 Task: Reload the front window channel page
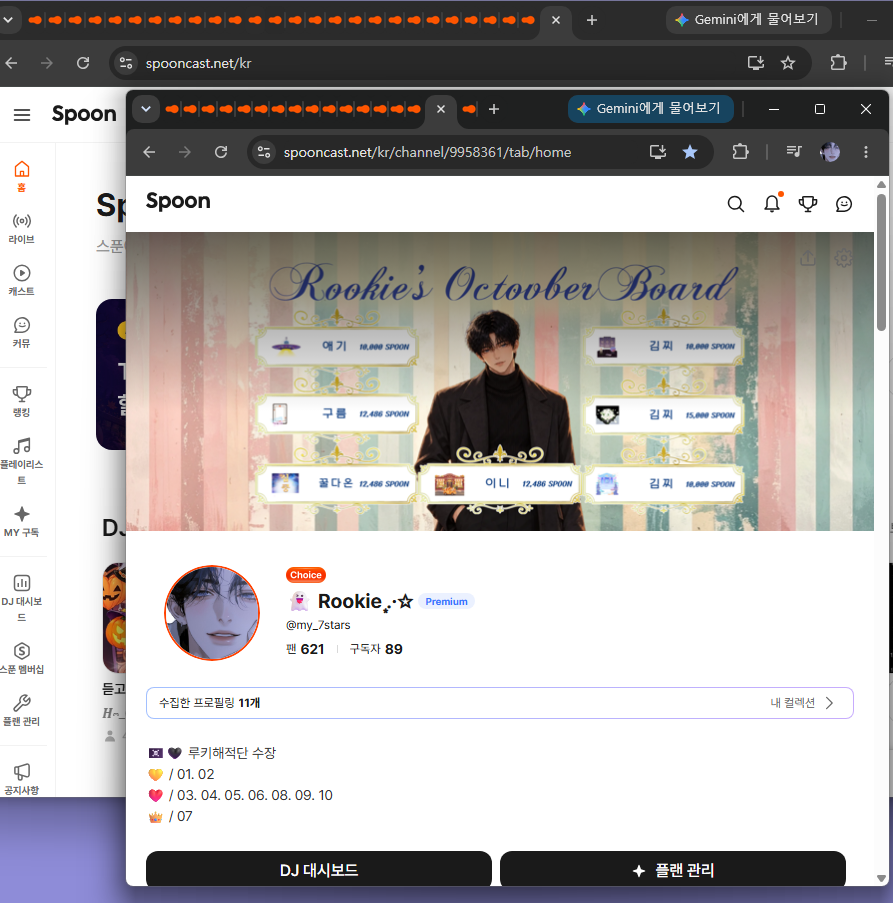[221, 152]
